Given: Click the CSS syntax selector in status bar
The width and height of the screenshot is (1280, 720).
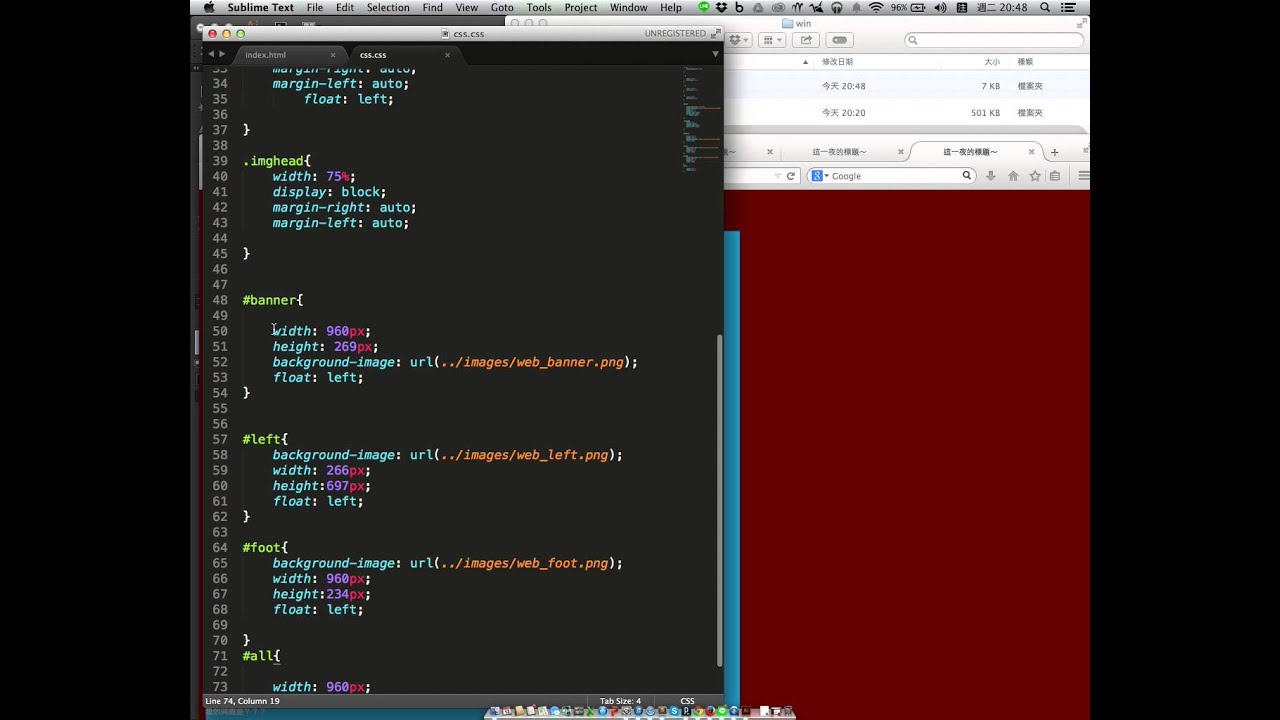Looking at the screenshot, I should pyautogui.click(x=687, y=701).
